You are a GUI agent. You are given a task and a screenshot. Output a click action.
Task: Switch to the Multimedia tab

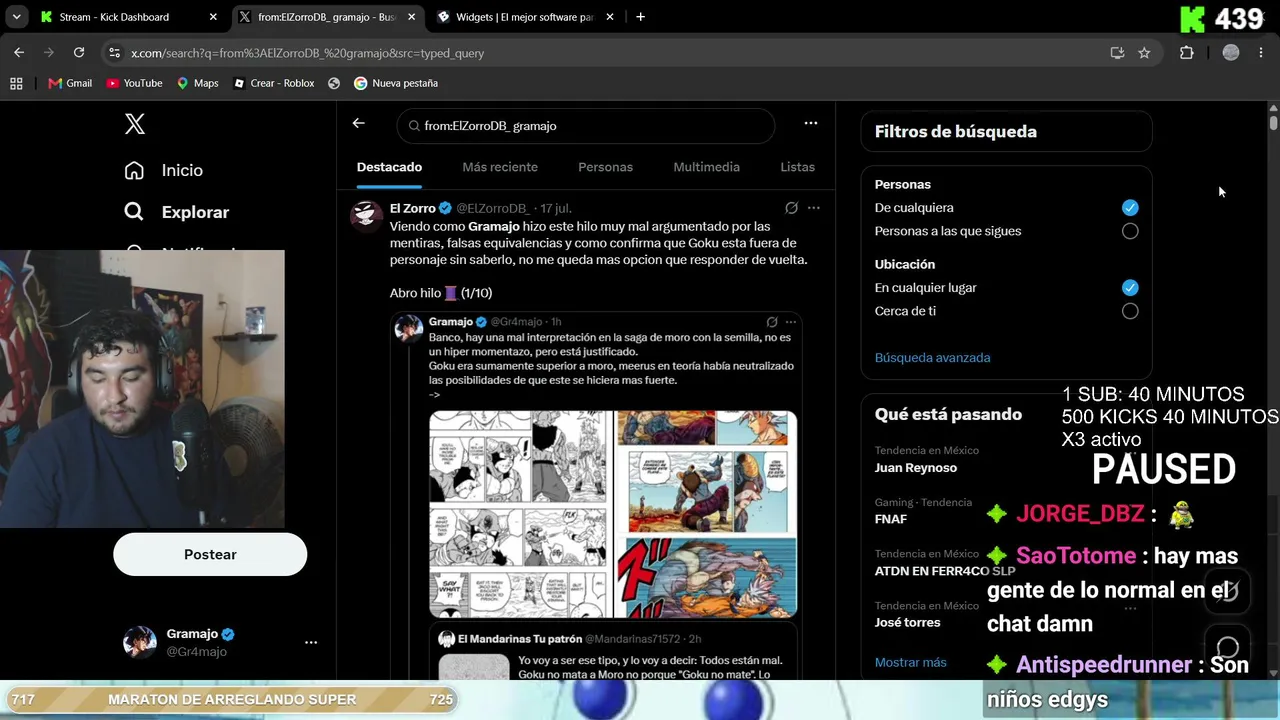click(706, 167)
